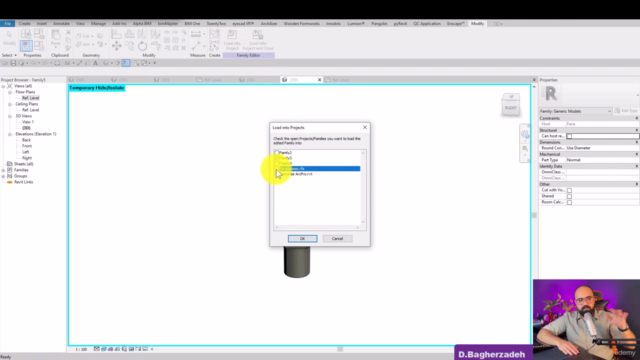The image size is (640, 360).
Task: Click the Measure tool icon
Action: [196, 34]
